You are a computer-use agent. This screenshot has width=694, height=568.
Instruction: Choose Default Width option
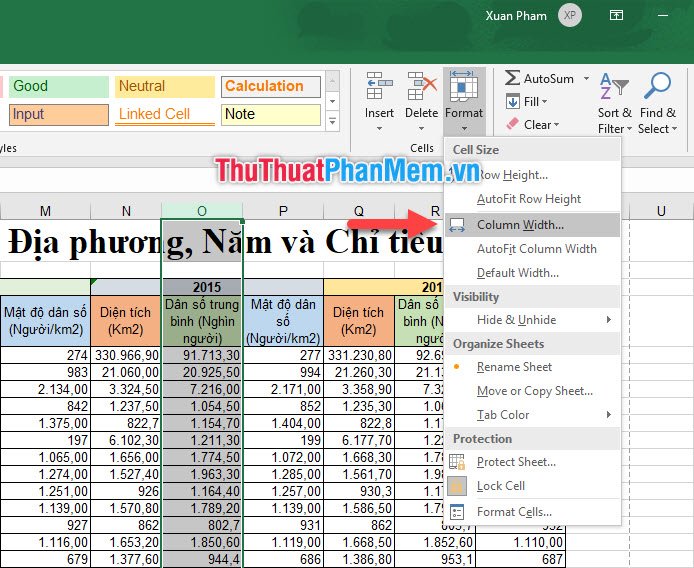click(532, 273)
